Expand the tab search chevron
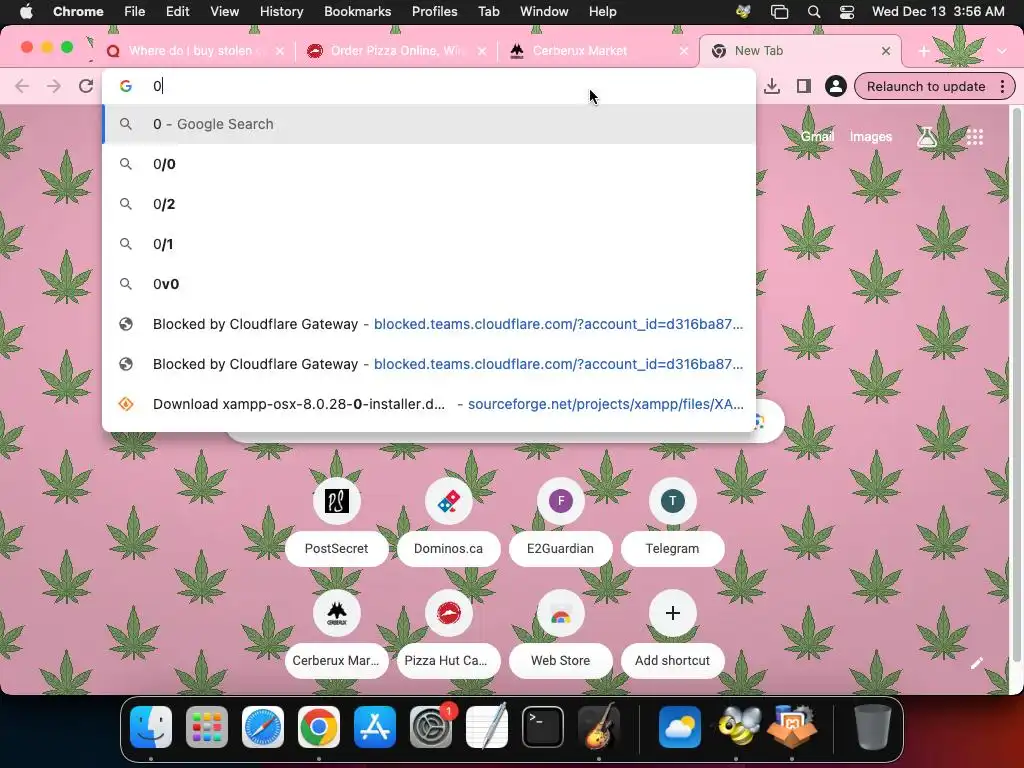The height and width of the screenshot is (768, 1024). [1002, 51]
